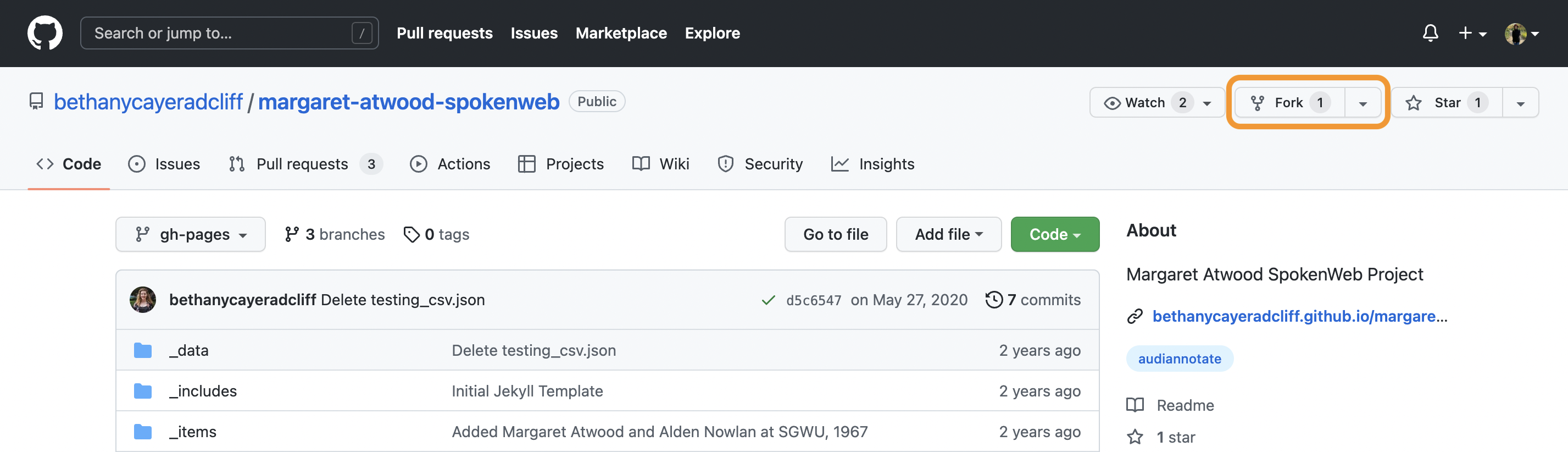Screen dimensions: 1568x452
Task: Click the _items folder icon
Action: coord(142,432)
